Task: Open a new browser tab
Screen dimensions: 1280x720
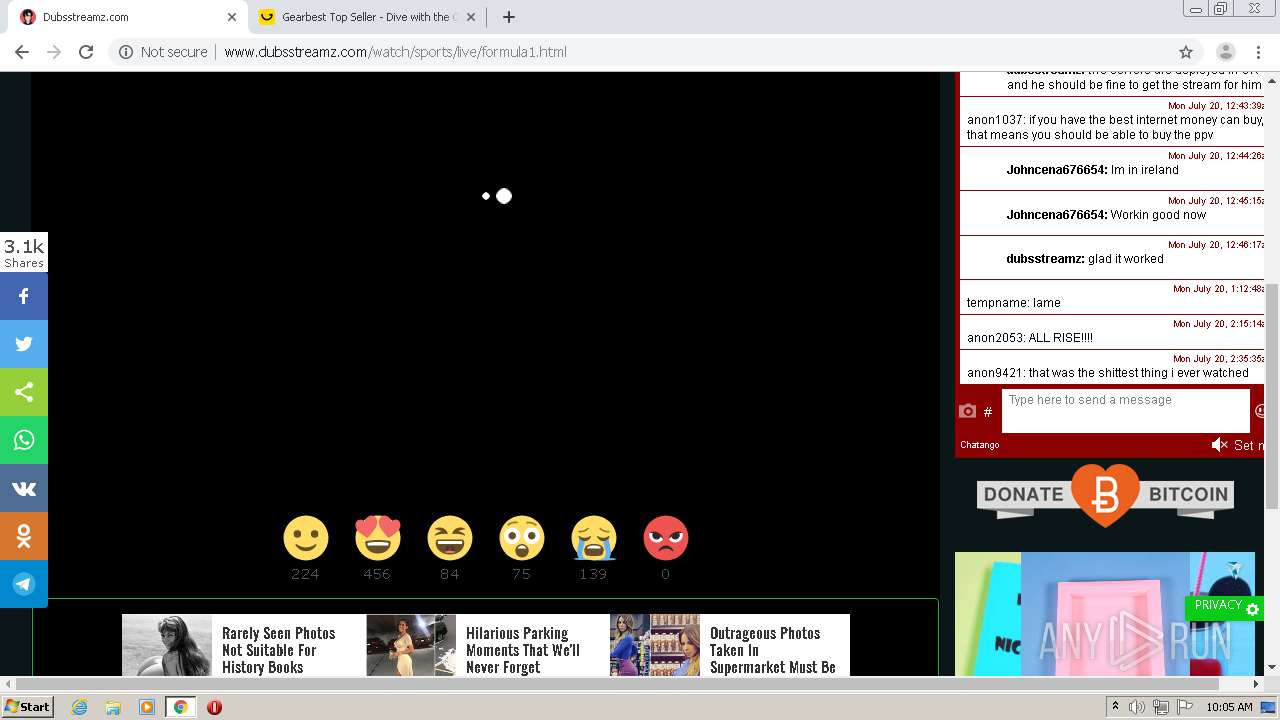Action: pyautogui.click(x=508, y=17)
